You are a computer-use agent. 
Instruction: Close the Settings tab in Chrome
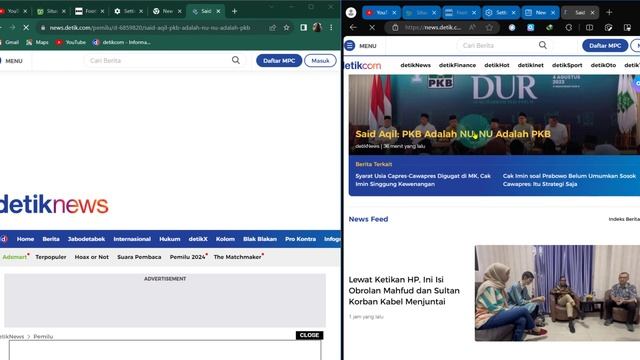(141, 11)
